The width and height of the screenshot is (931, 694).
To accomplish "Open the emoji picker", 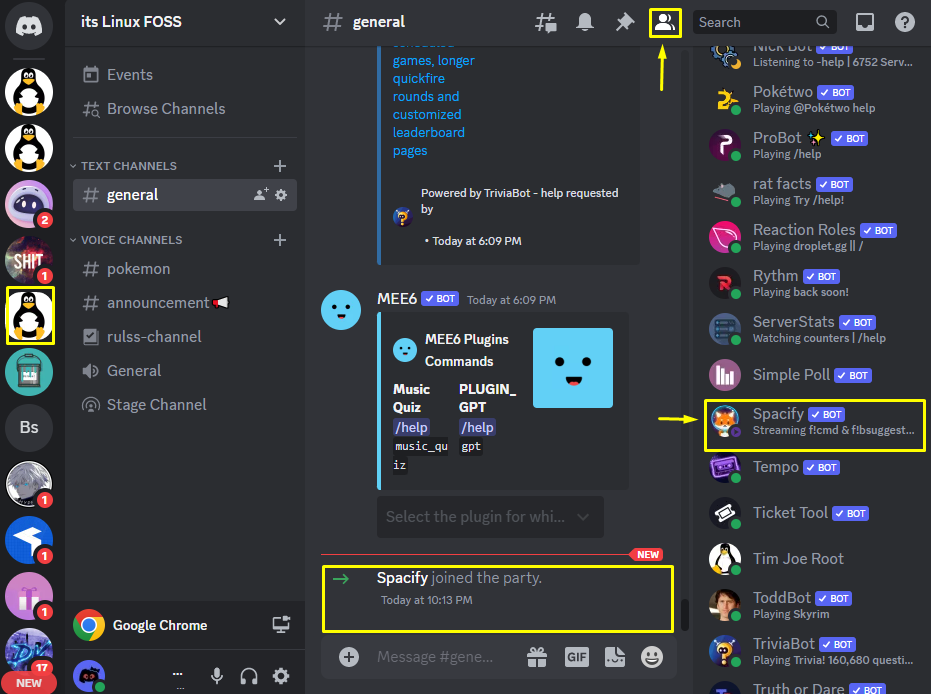I will tap(652, 657).
